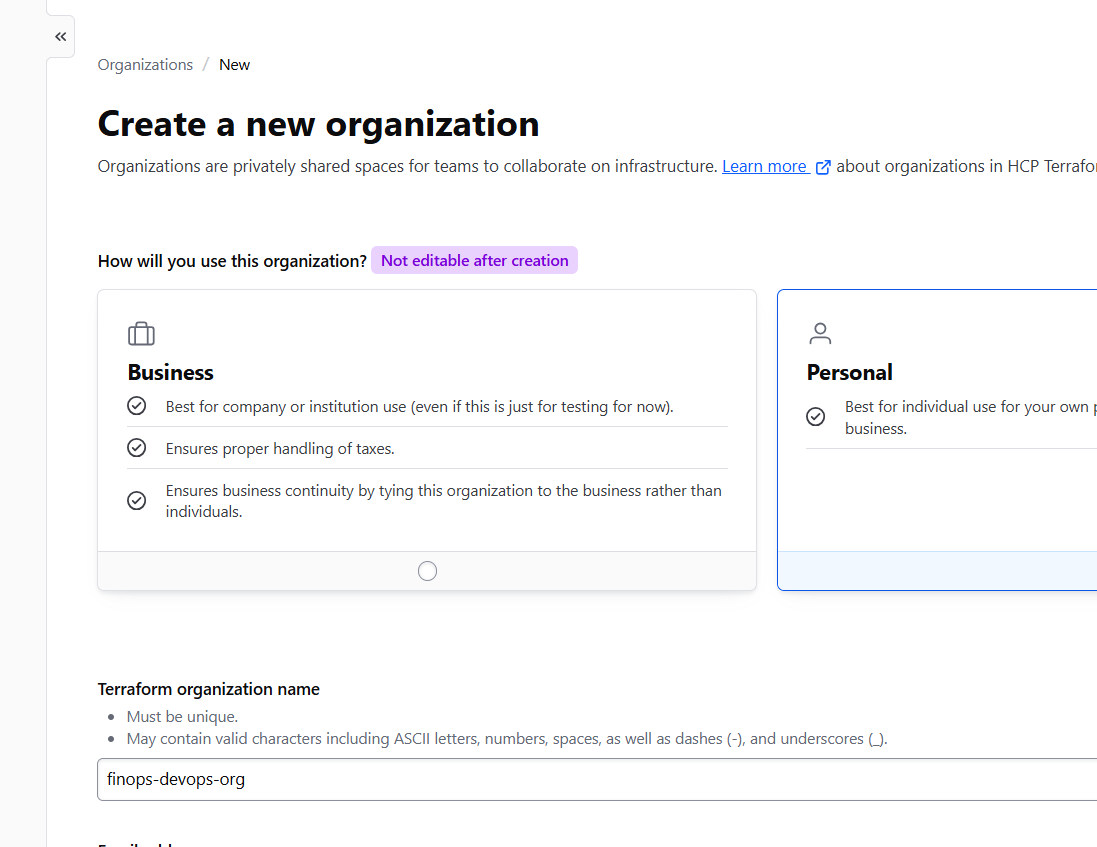The width and height of the screenshot is (1097, 847).
Task: Open the Learn more link
Action: 764,167
